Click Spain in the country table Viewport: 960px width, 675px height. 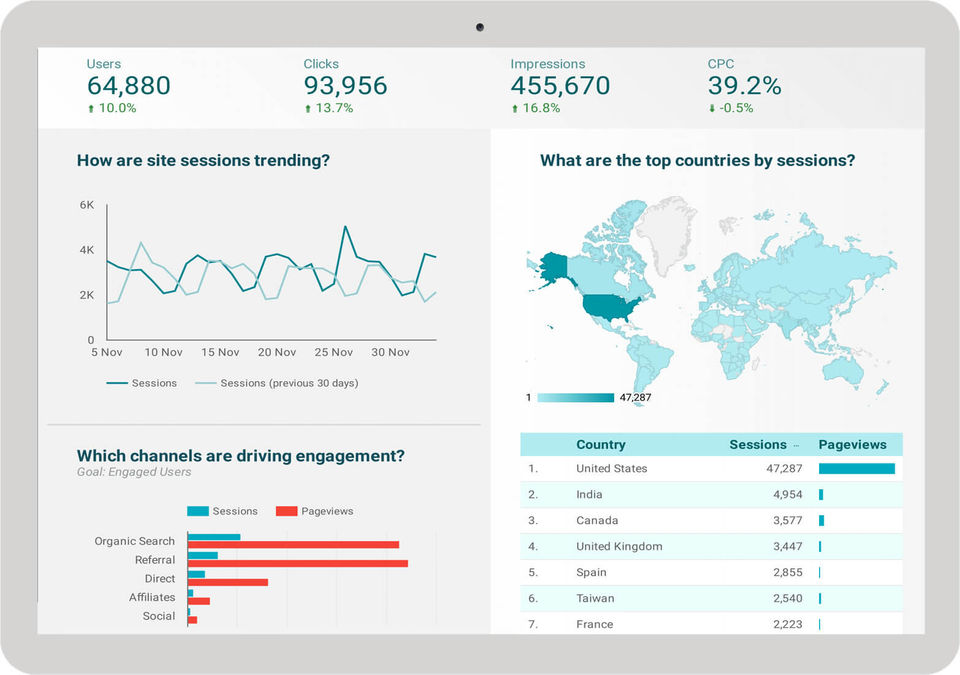(591, 572)
